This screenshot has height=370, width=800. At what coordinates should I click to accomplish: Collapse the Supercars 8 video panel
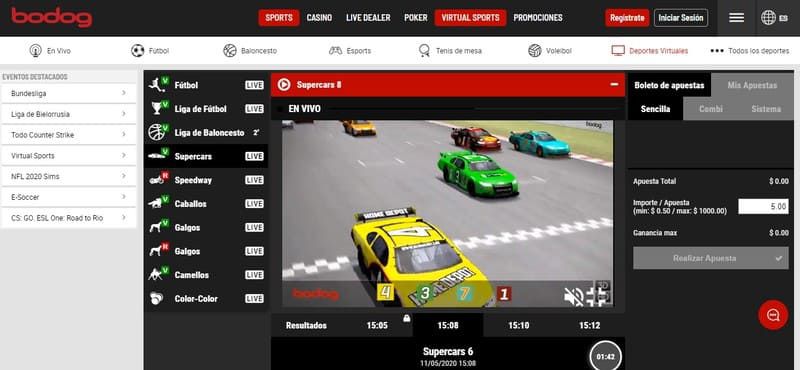[x=614, y=84]
